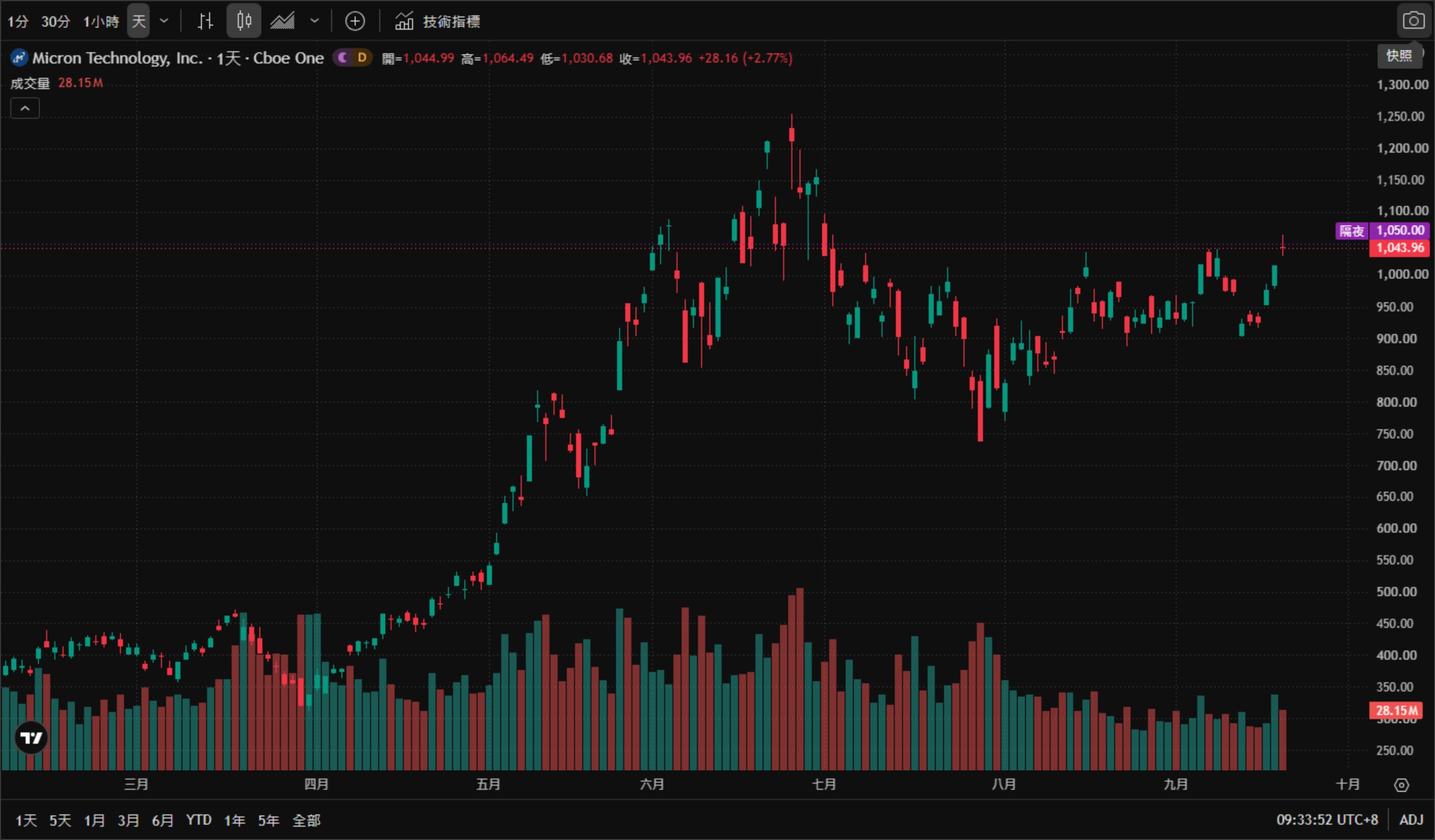
Task: Set range to 6月
Action: 162,820
